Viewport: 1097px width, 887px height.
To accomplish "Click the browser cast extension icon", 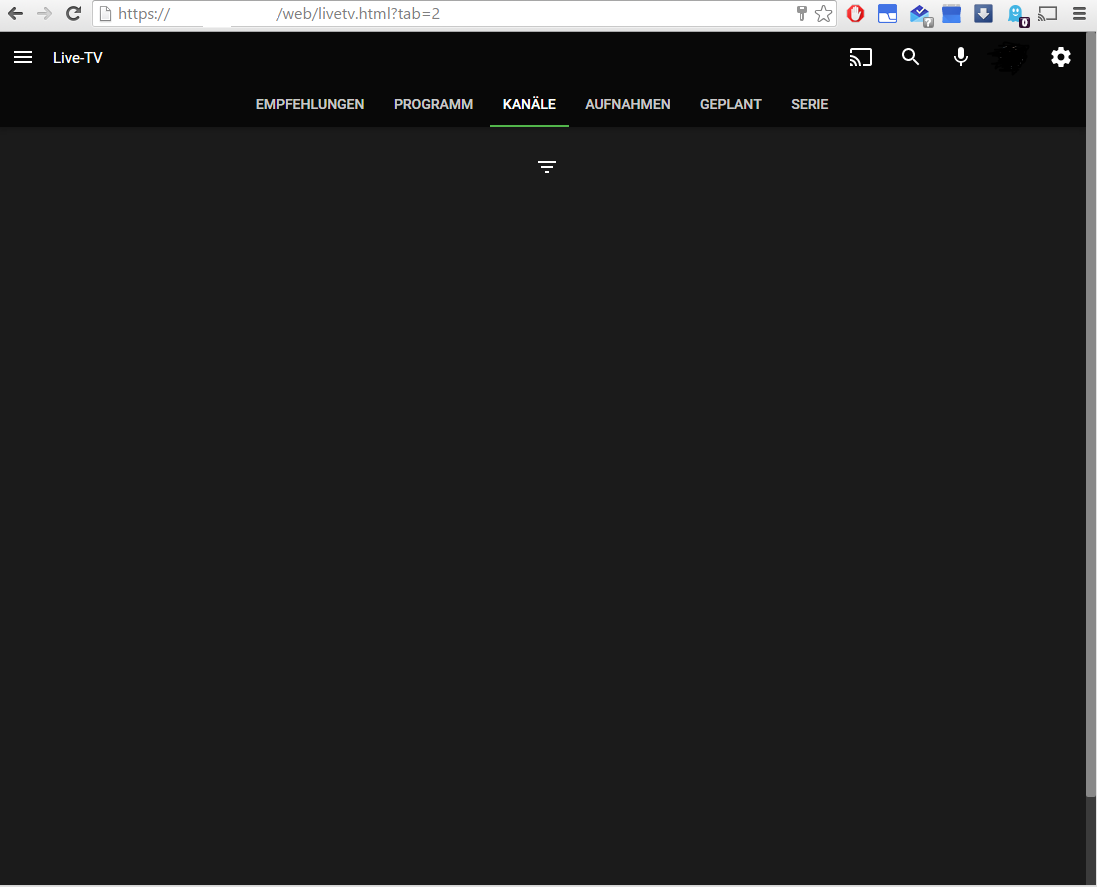I will (x=1047, y=13).
